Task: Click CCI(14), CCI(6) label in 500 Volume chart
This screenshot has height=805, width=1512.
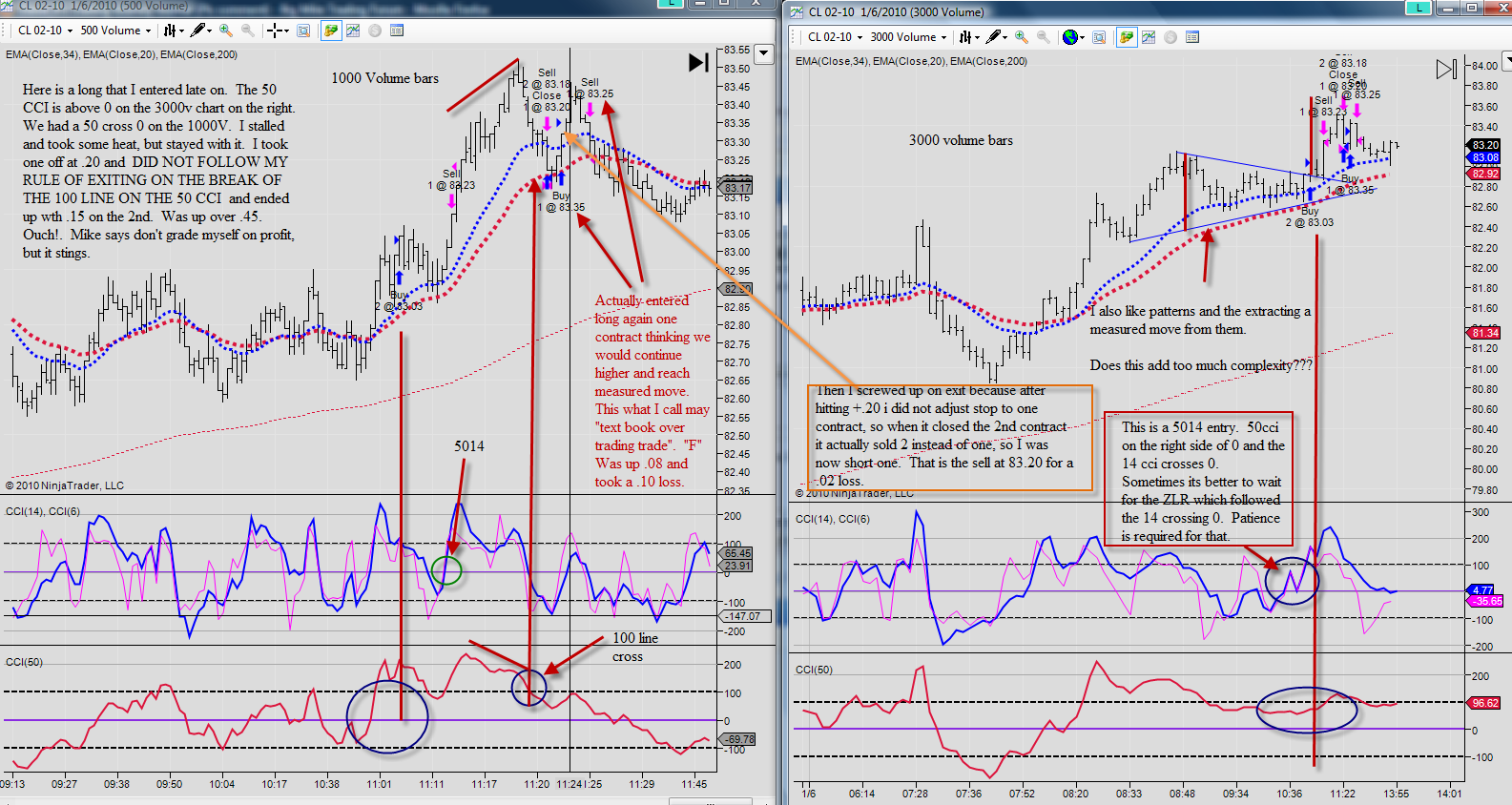Action: tap(43, 511)
